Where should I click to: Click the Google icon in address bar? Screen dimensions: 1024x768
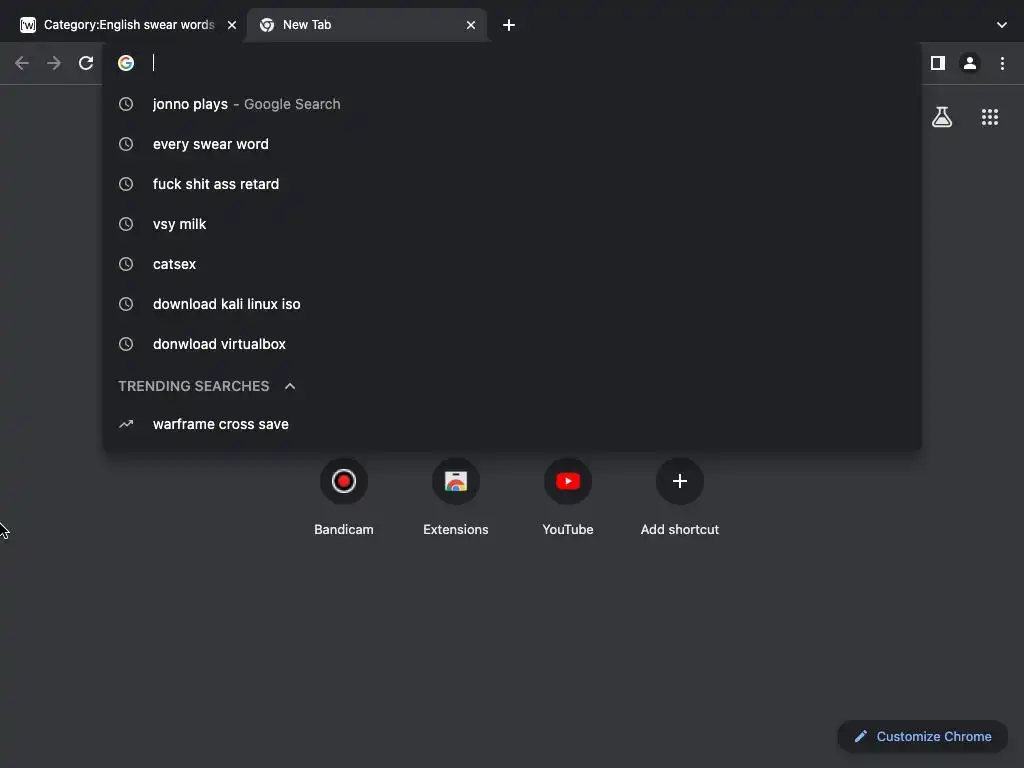click(126, 63)
